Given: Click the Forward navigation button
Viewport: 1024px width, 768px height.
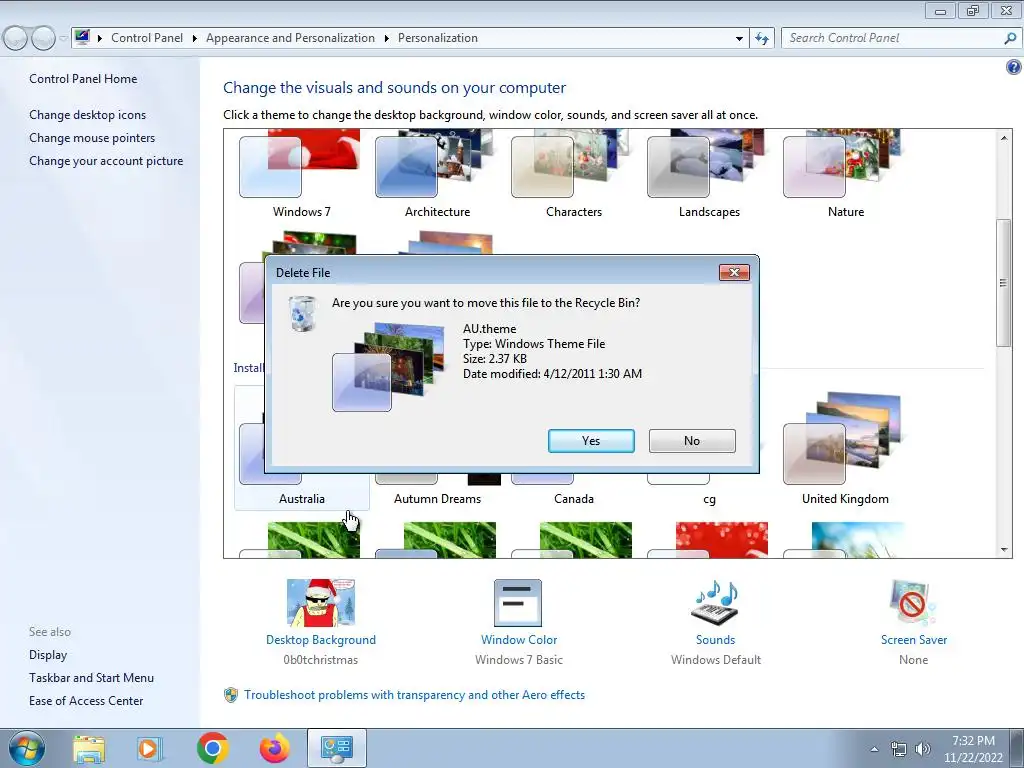Looking at the screenshot, I should point(43,38).
